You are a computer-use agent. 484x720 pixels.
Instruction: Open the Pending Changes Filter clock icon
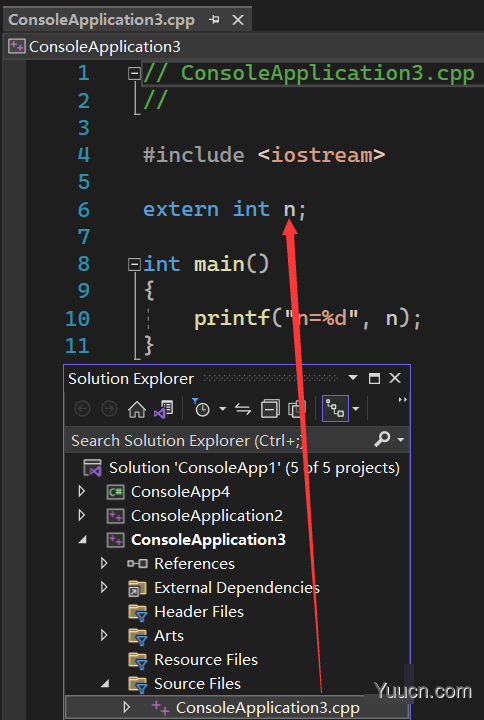pyautogui.click(x=201, y=408)
